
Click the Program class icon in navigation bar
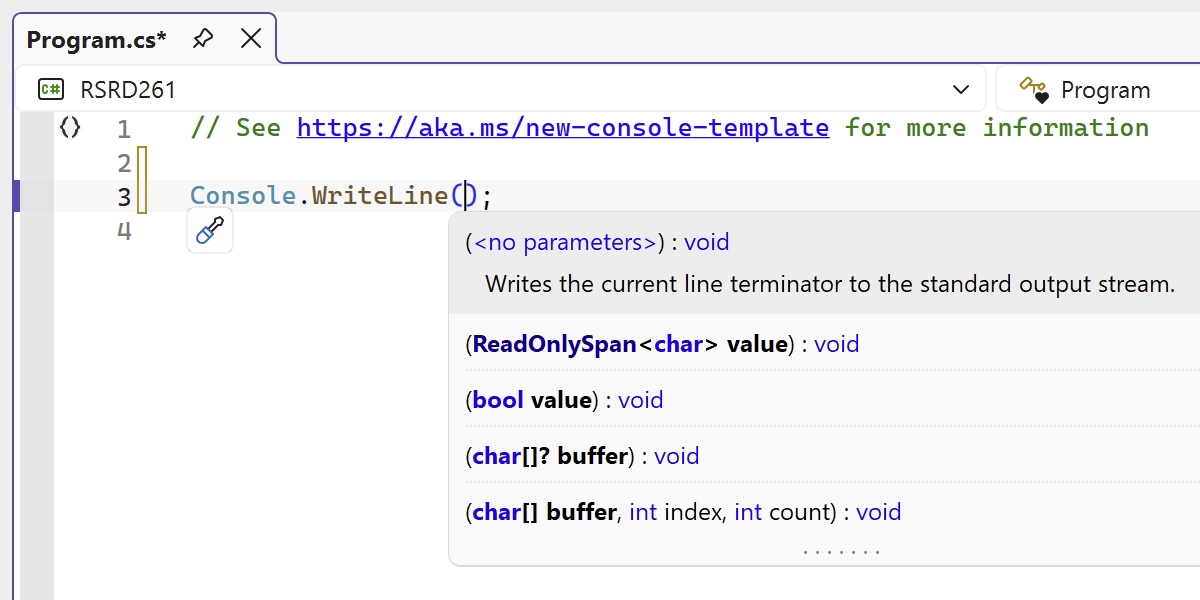coord(1033,90)
